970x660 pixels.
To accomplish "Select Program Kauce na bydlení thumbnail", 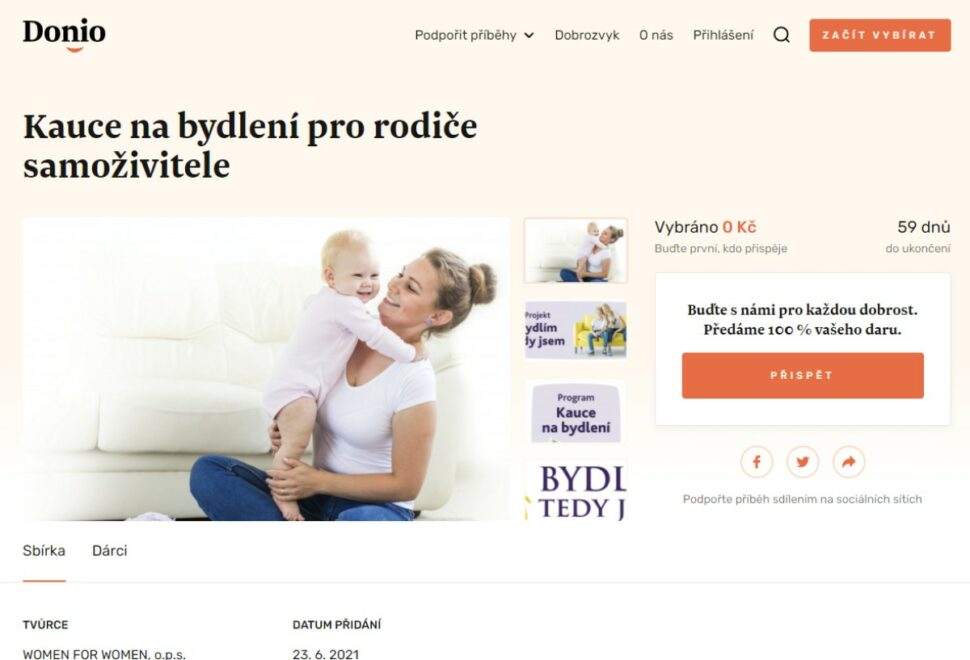I will (x=575, y=413).
